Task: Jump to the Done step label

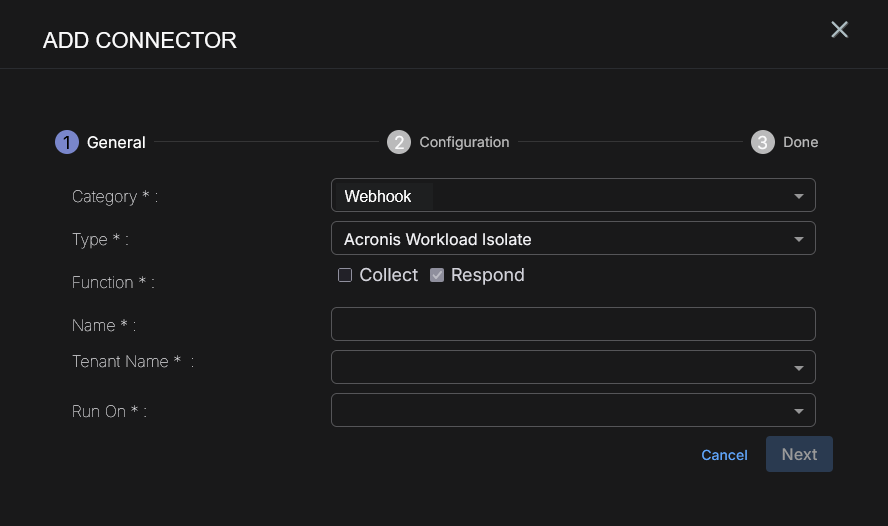Action: point(800,142)
